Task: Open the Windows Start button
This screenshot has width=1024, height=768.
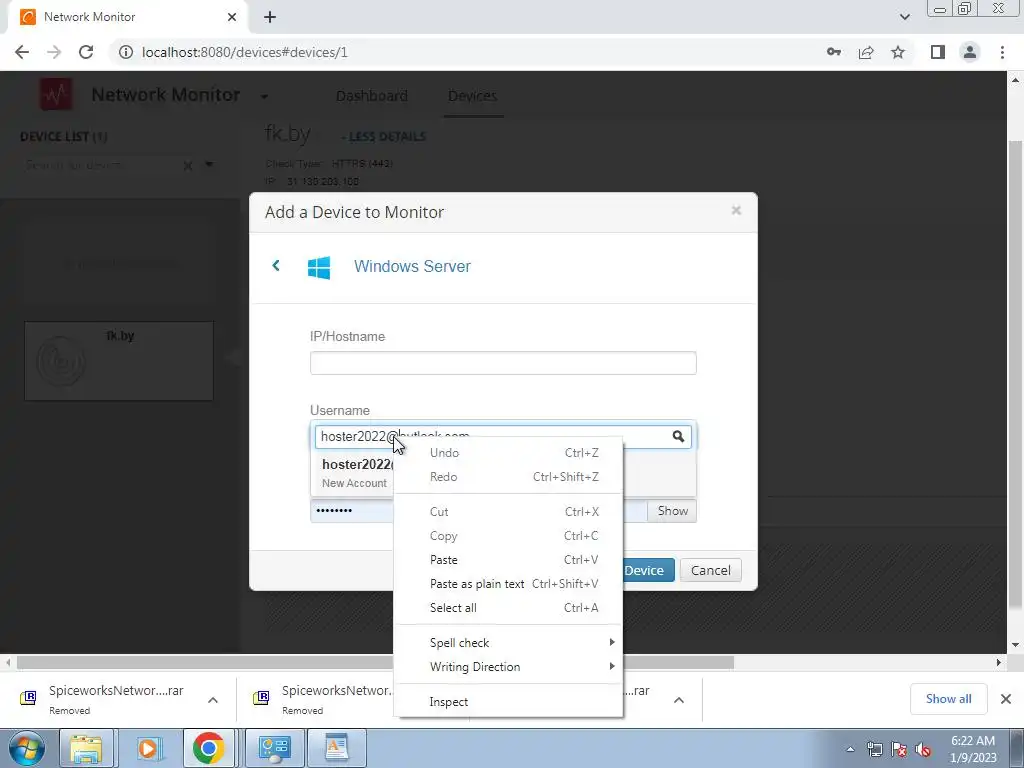Action: 27,748
